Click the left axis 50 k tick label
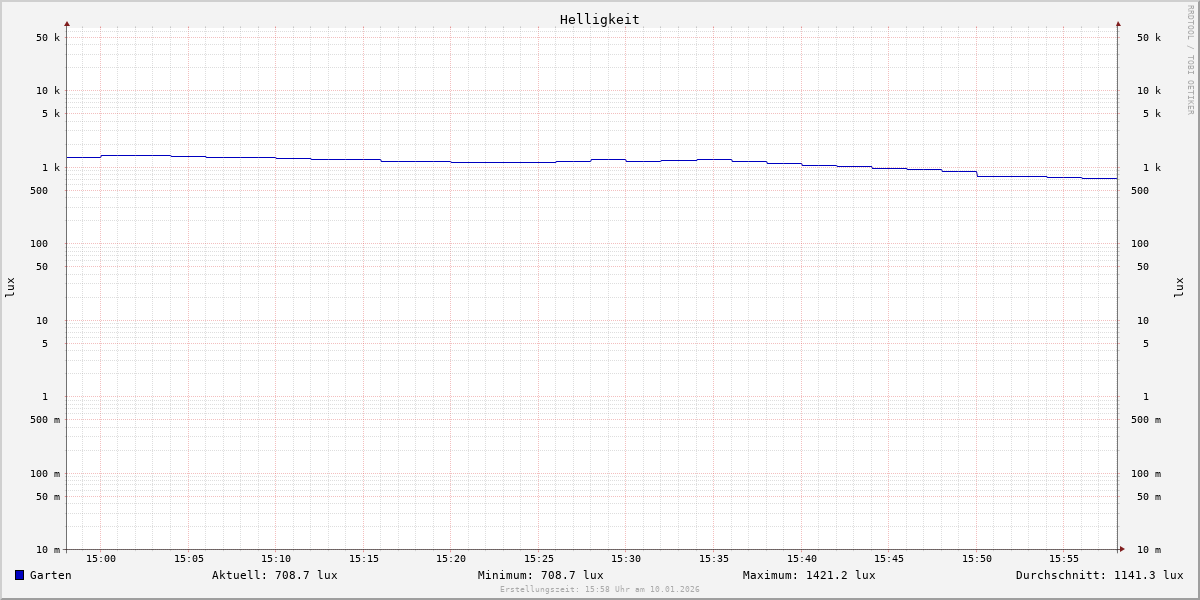 (x=48, y=38)
